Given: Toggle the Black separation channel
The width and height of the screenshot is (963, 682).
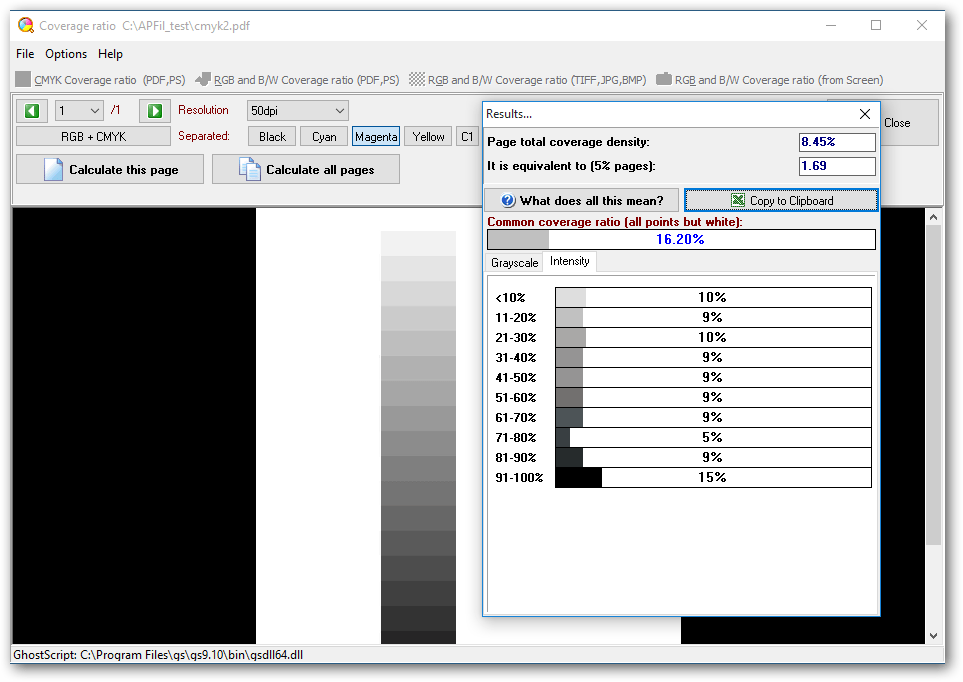Looking at the screenshot, I should click(x=271, y=136).
